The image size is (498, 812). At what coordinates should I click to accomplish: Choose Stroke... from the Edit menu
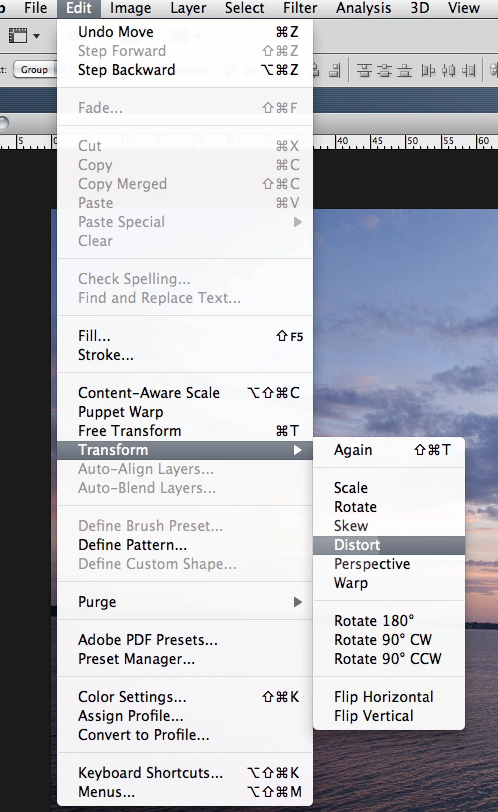pyautogui.click(x=185, y=355)
